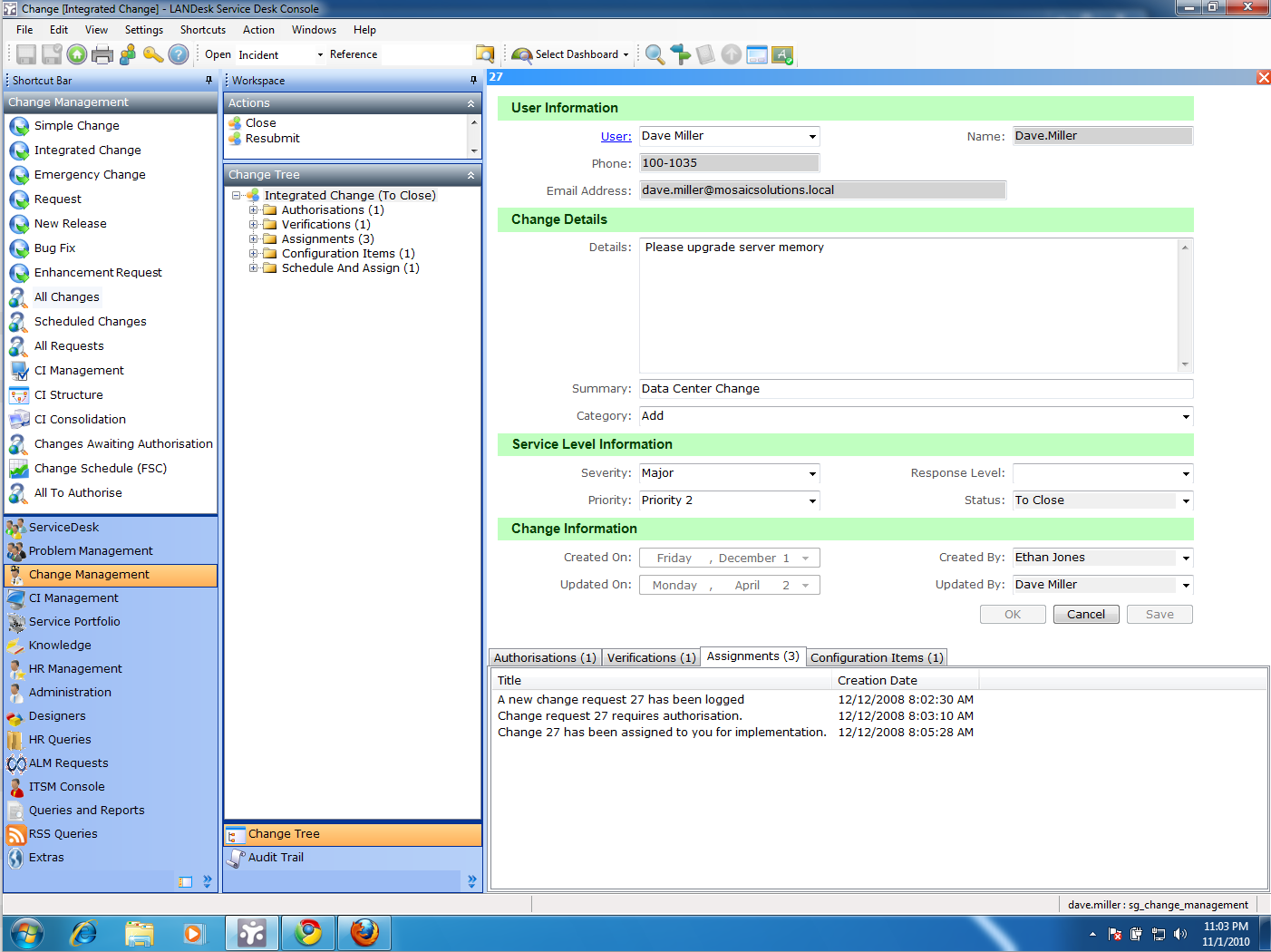The image size is (1271, 952).
Task: Open CI Consolidation shortcut
Action: [80, 420]
